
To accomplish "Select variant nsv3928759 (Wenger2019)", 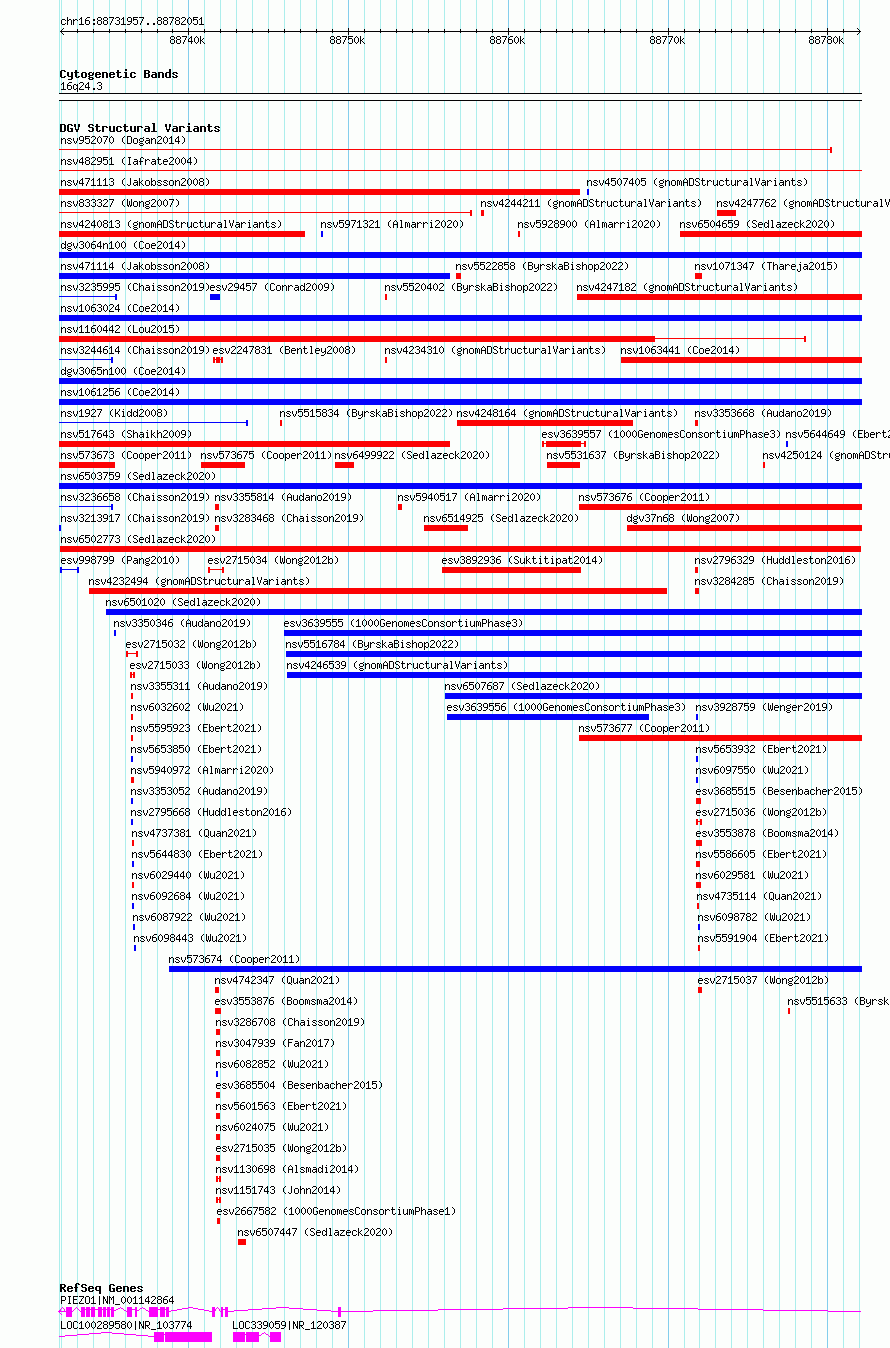I will (764, 707).
